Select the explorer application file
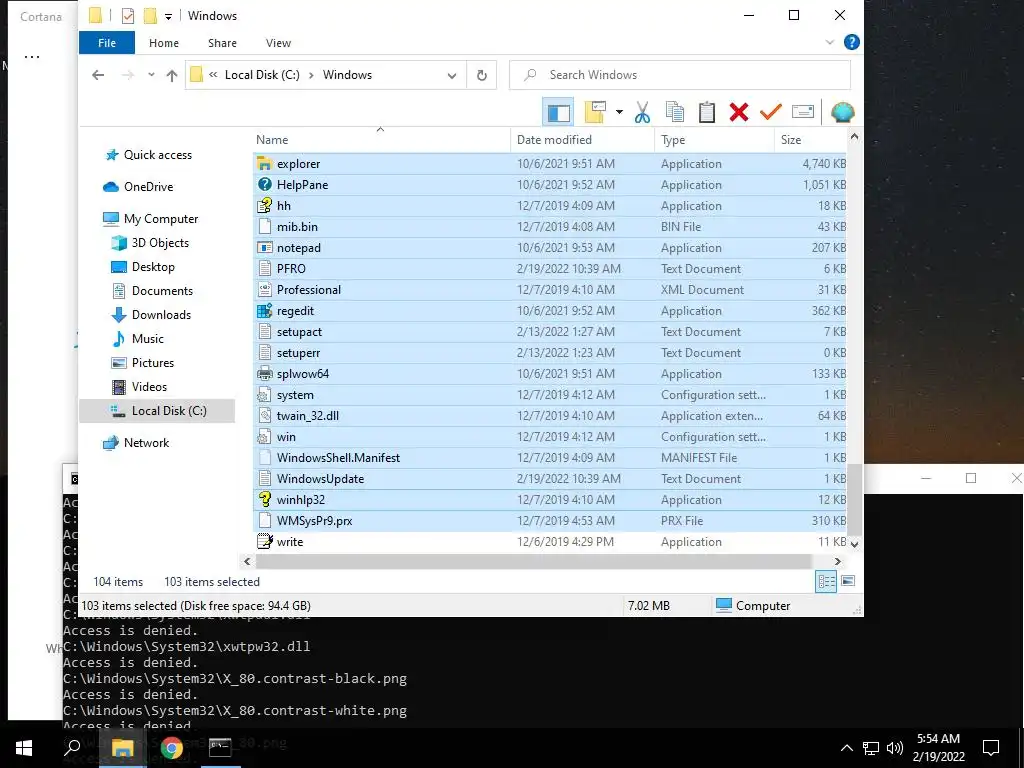This screenshot has height=768, width=1024. click(x=549, y=164)
